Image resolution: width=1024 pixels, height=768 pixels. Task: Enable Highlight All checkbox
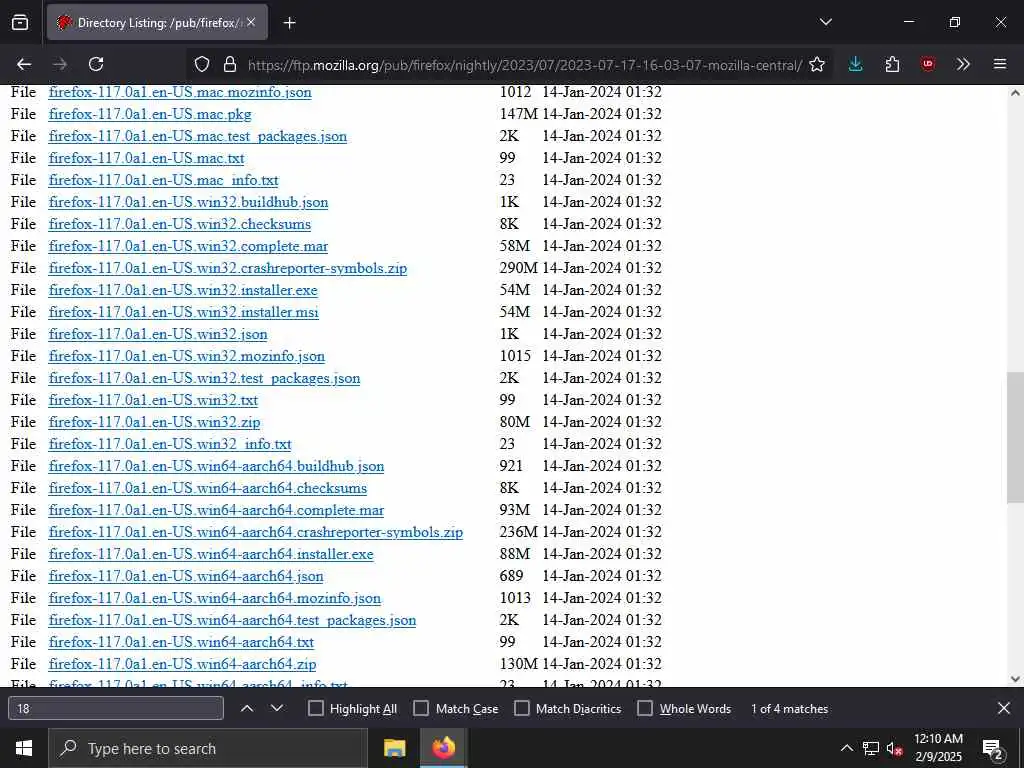point(315,709)
